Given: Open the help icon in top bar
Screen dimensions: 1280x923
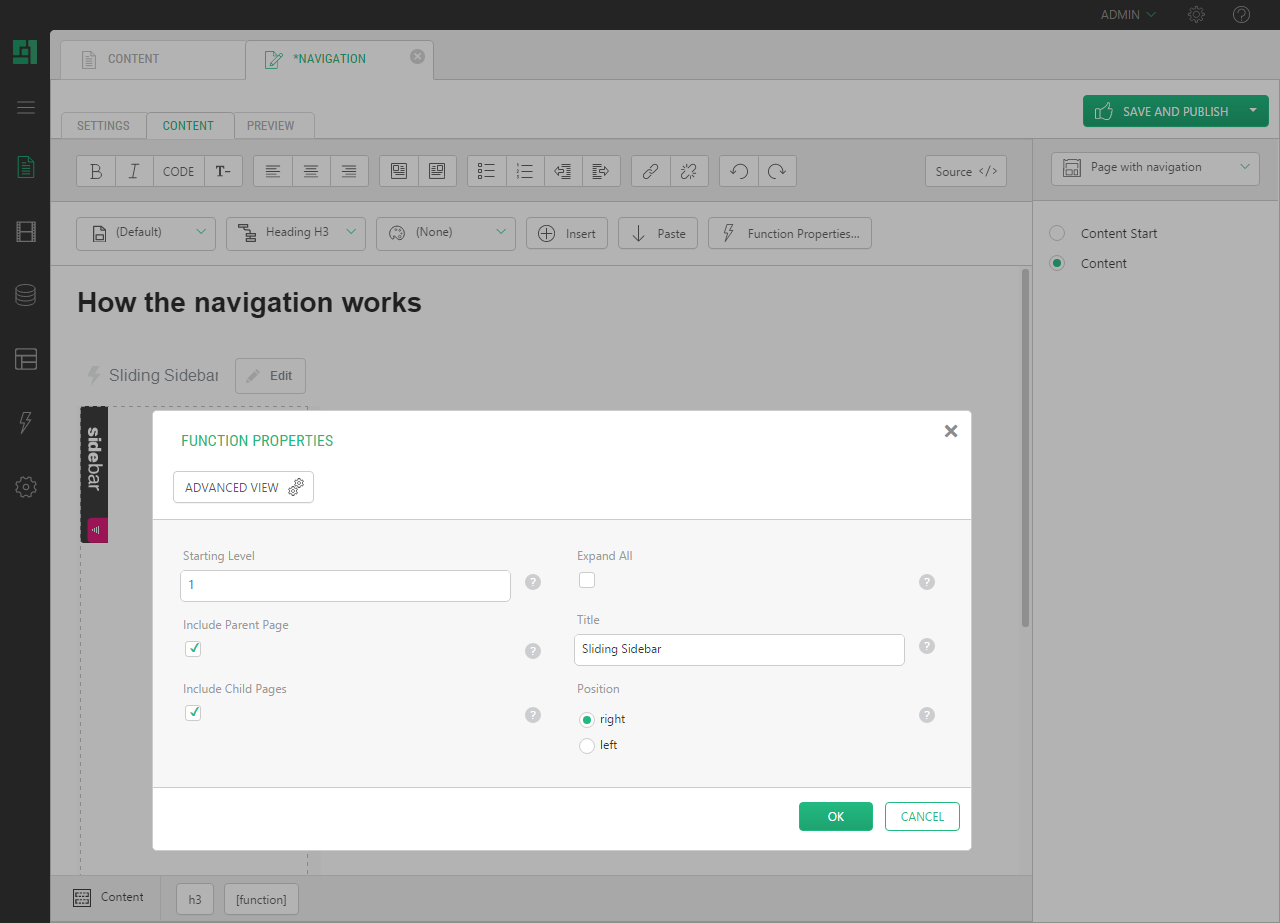Looking at the screenshot, I should pos(1241,15).
